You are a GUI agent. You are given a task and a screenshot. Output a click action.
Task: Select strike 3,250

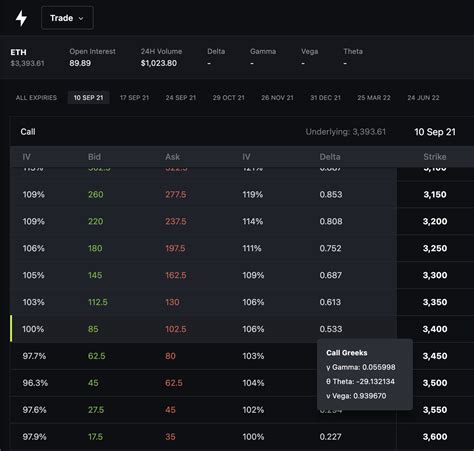[435, 248]
